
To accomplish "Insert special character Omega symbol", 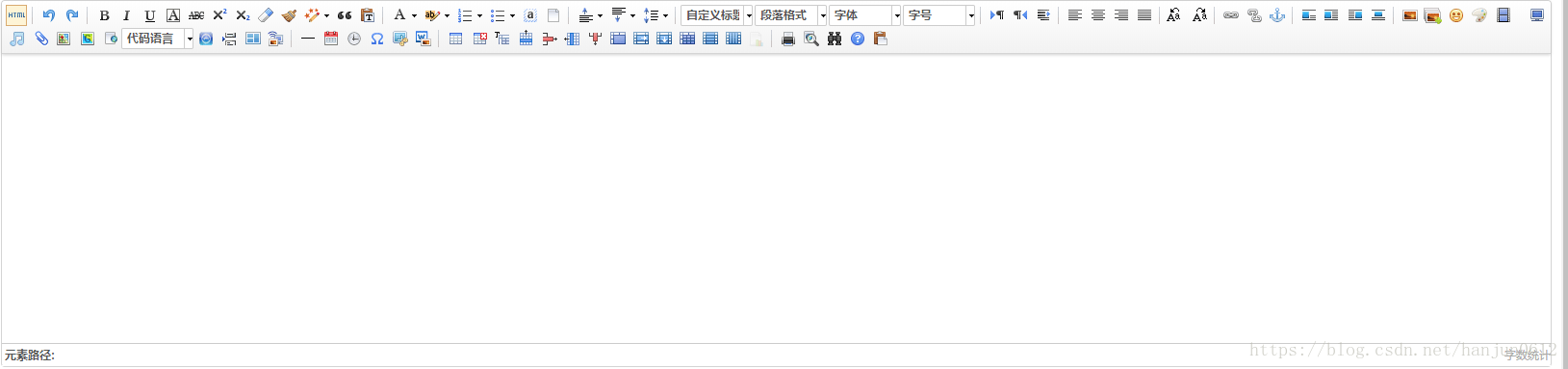I will (x=377, y=39).
